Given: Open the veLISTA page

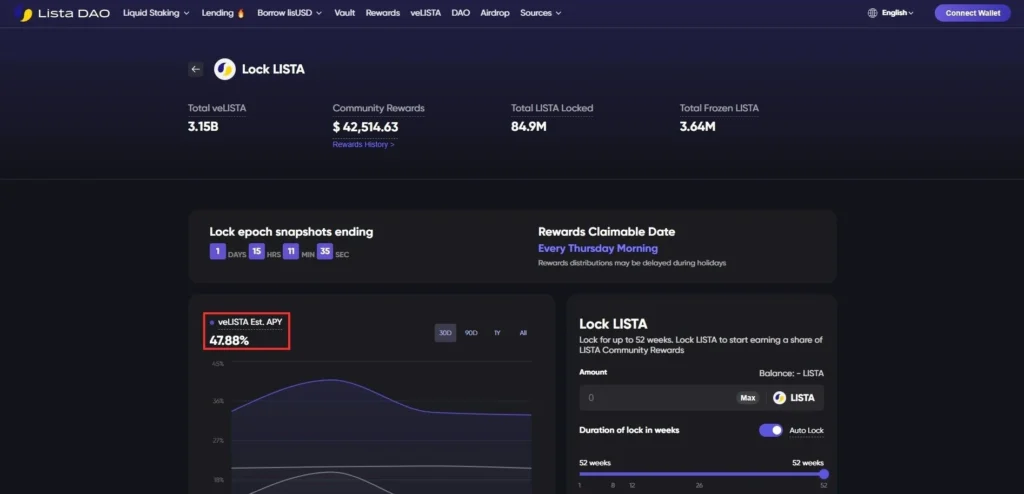Looking at the screenshot, I should pyautogui.click(x=426, y=13).
